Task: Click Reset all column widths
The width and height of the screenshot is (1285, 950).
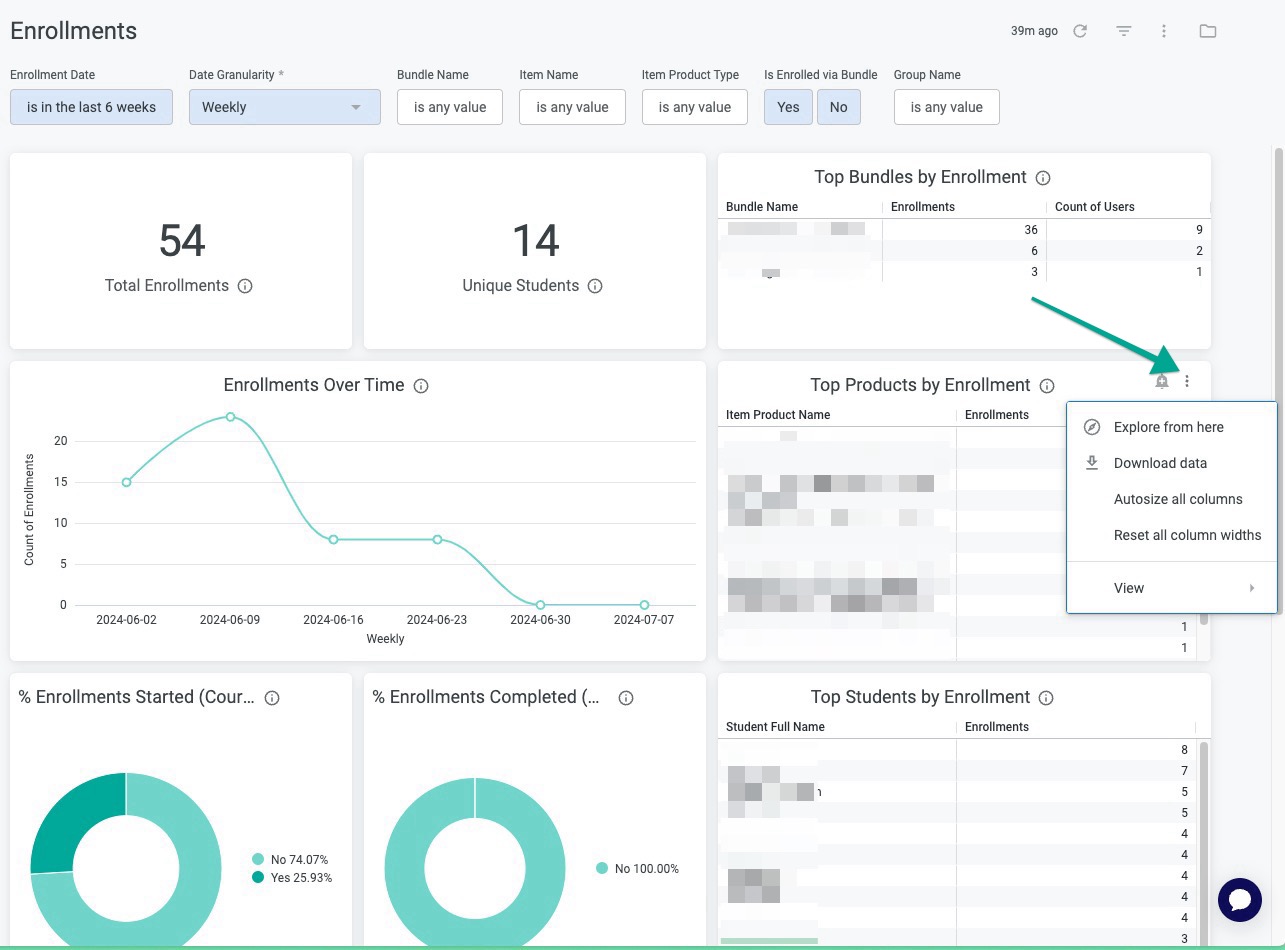Action: [x=1188, y=535]
